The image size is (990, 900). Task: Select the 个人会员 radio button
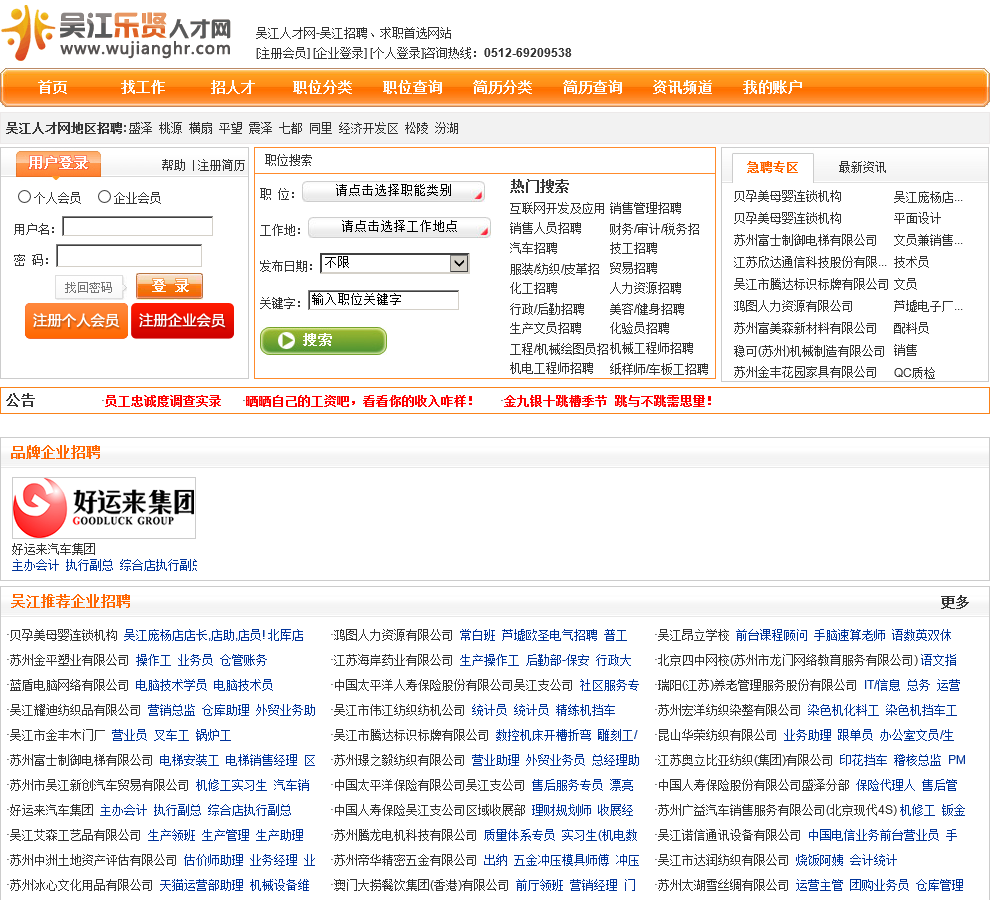tap(24, 197)
